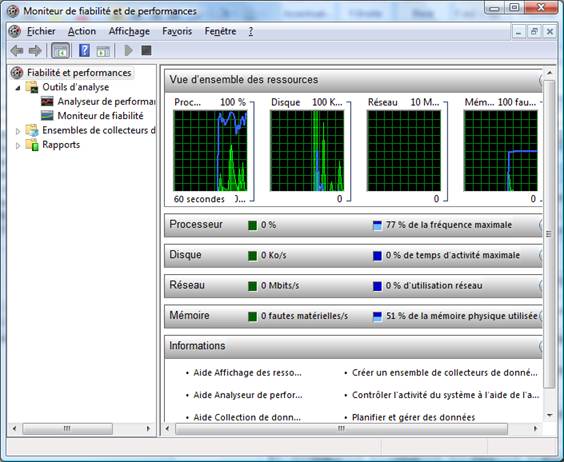Open the Fenêtre menu
The image size is (564, 462).
220,31
